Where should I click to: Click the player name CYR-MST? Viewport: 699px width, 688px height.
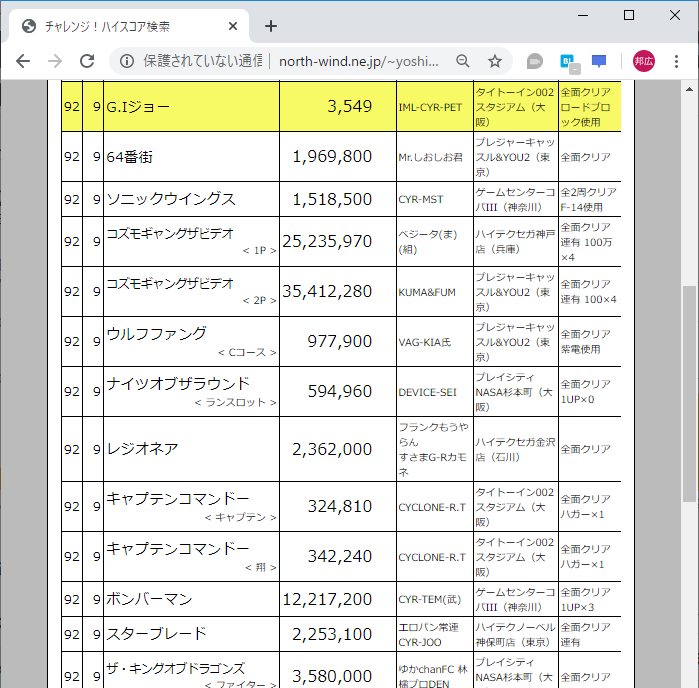[x=421, y=199]
